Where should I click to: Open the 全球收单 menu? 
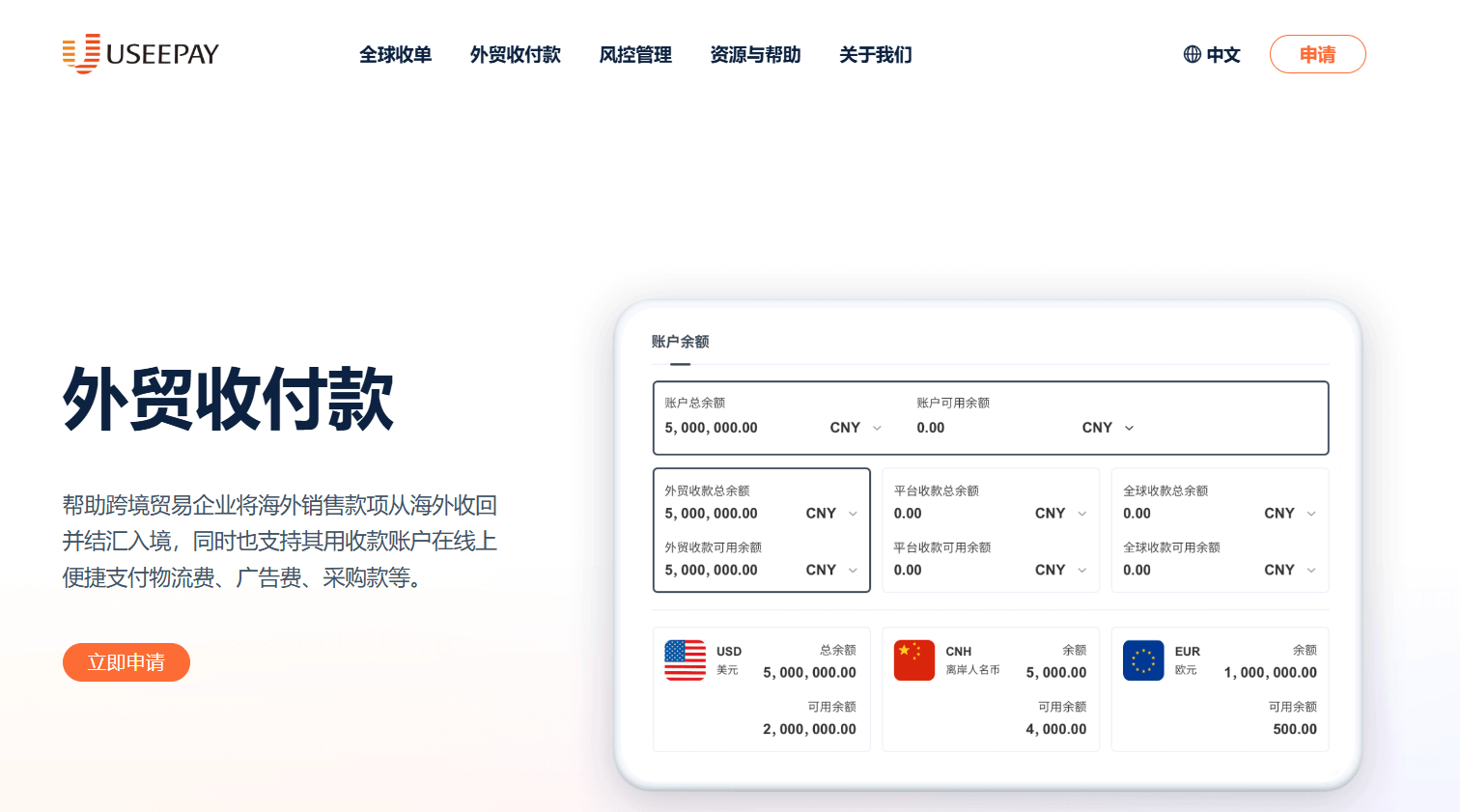[396, 55]
